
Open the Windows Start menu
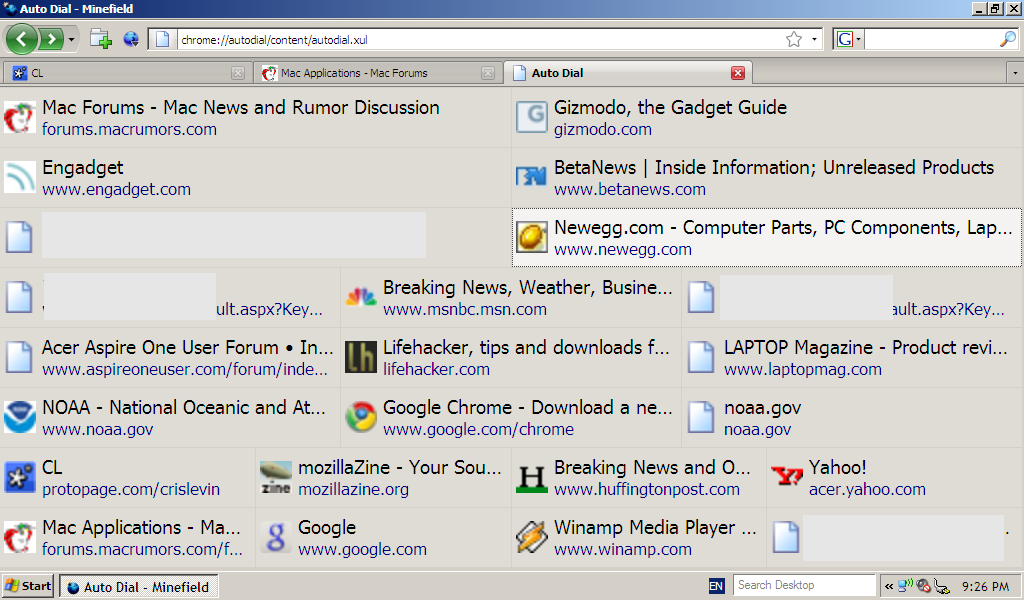pyautogui.click(x=27, y=586)
